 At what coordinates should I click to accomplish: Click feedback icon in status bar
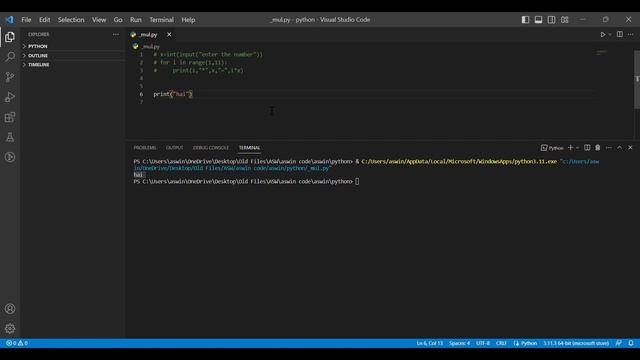pyautogui.click(x=619, y=343)
